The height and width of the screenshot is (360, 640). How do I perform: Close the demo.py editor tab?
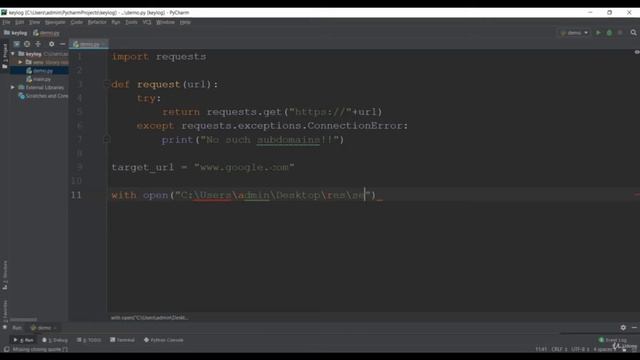coord(104,44)
